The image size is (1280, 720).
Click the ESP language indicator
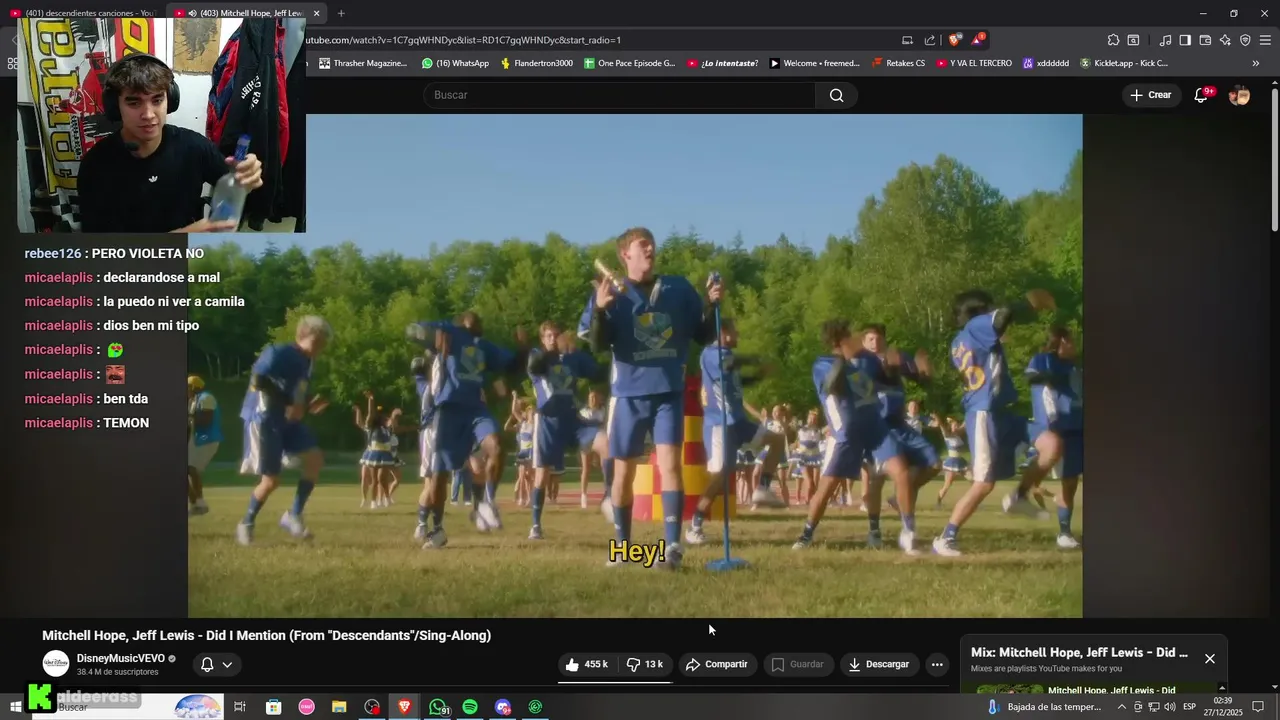[x=1190, y=707]
